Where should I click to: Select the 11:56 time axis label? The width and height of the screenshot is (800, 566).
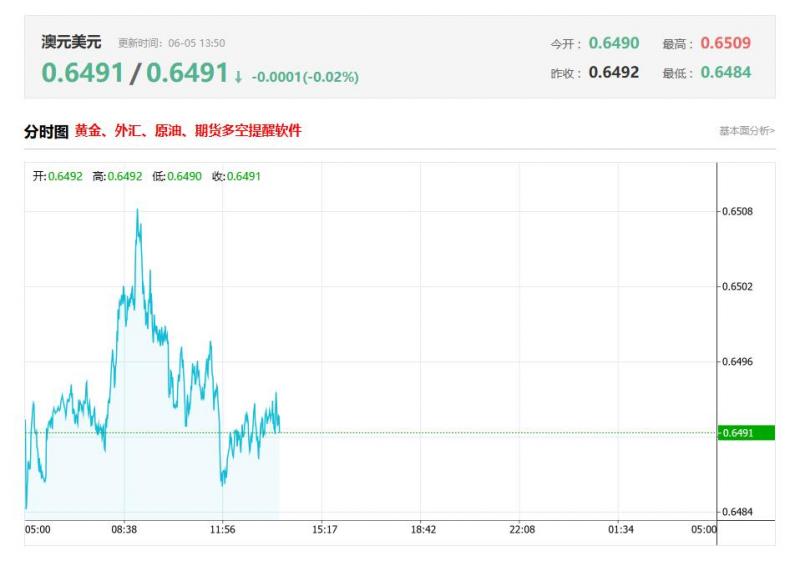(222, 530)
